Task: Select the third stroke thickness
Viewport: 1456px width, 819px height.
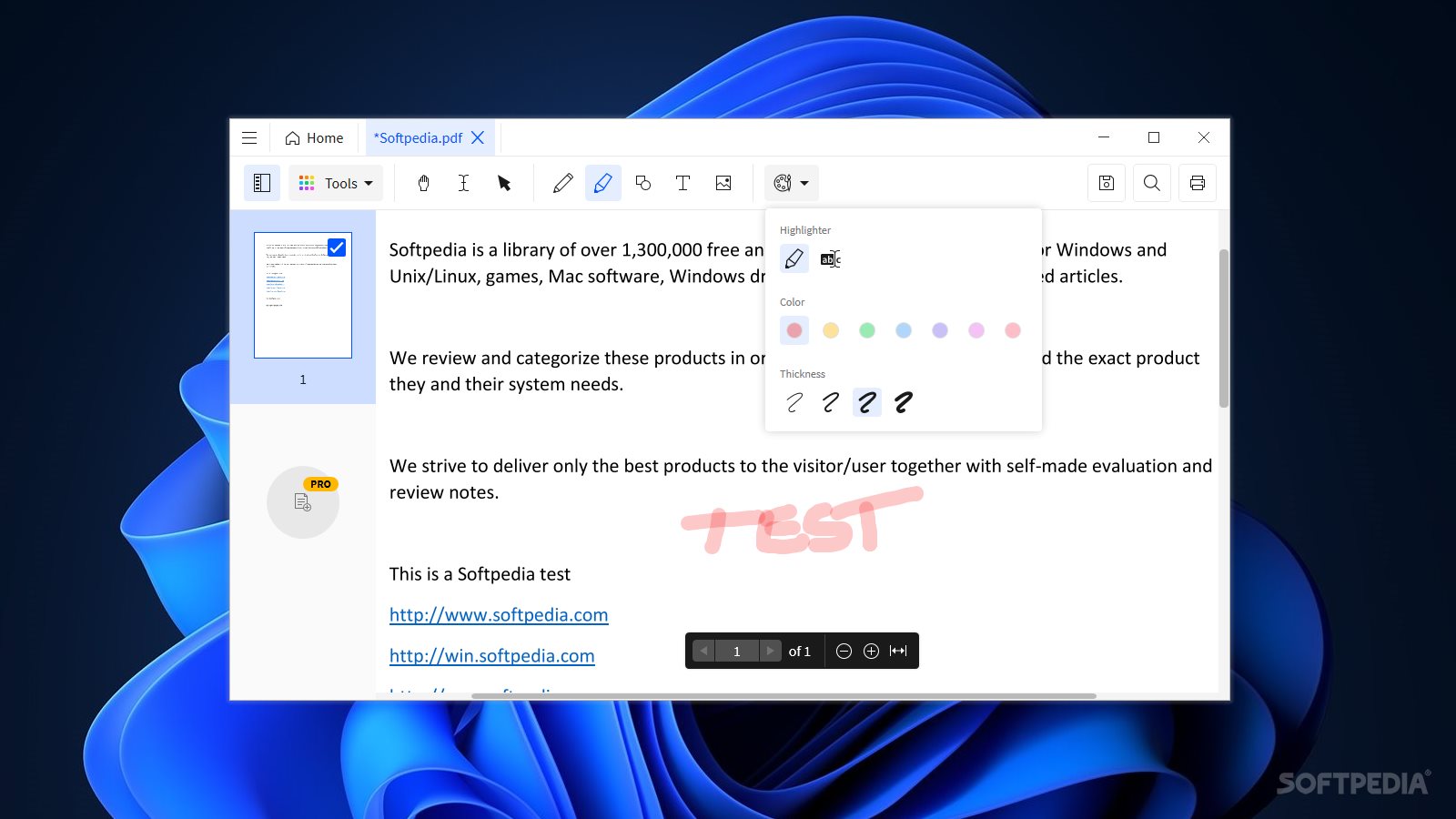Action: [x=867, y=402]
